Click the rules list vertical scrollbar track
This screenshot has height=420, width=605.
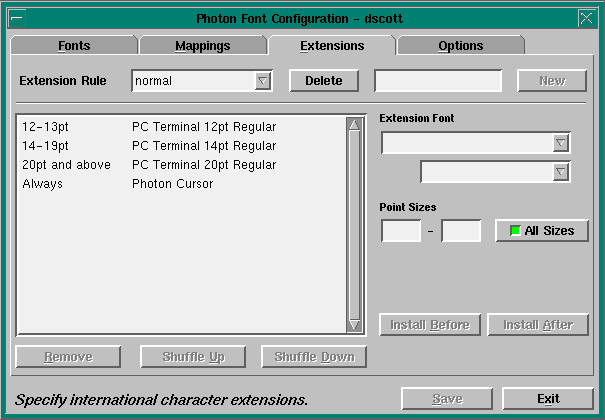(354, 225)
